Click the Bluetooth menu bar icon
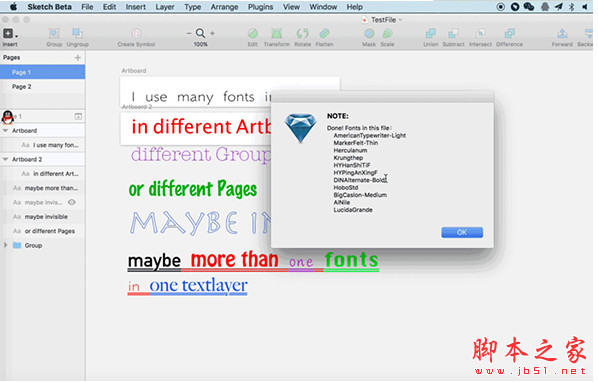 [571, 6]
